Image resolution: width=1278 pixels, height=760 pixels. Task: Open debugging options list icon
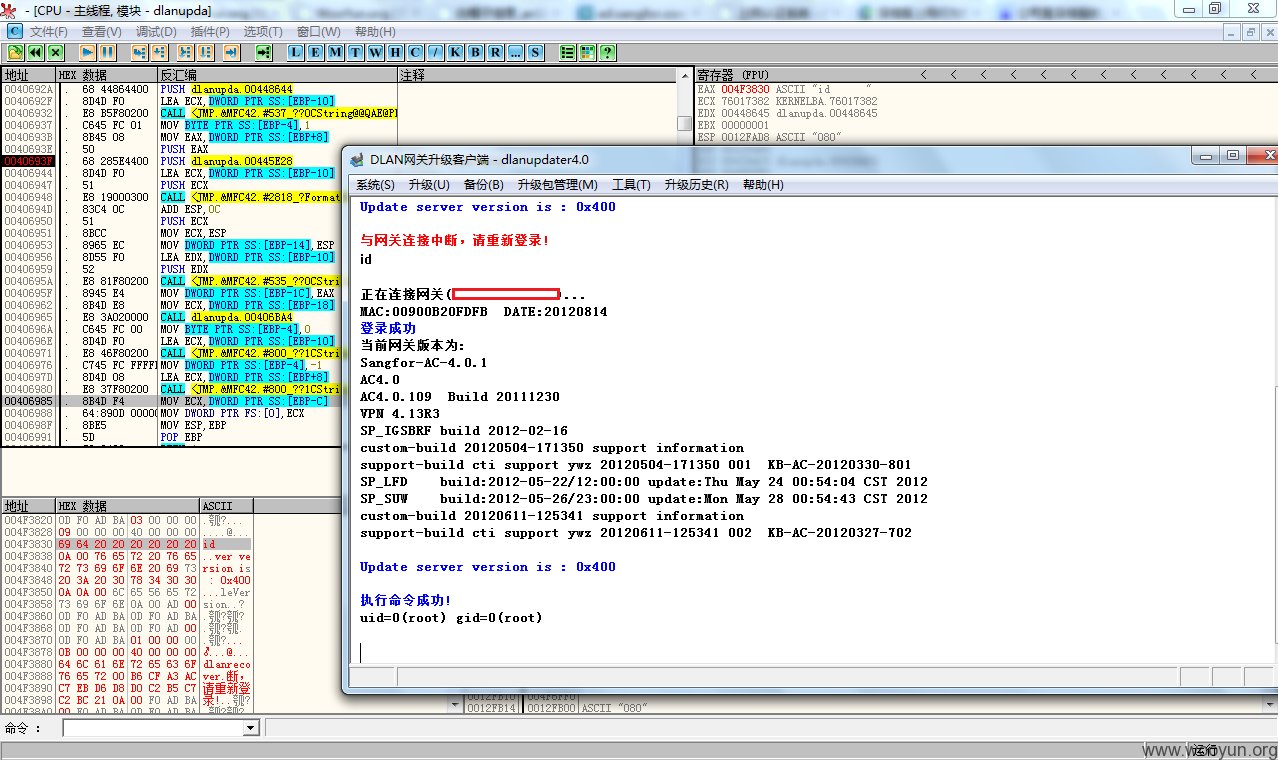pos(567,52)
